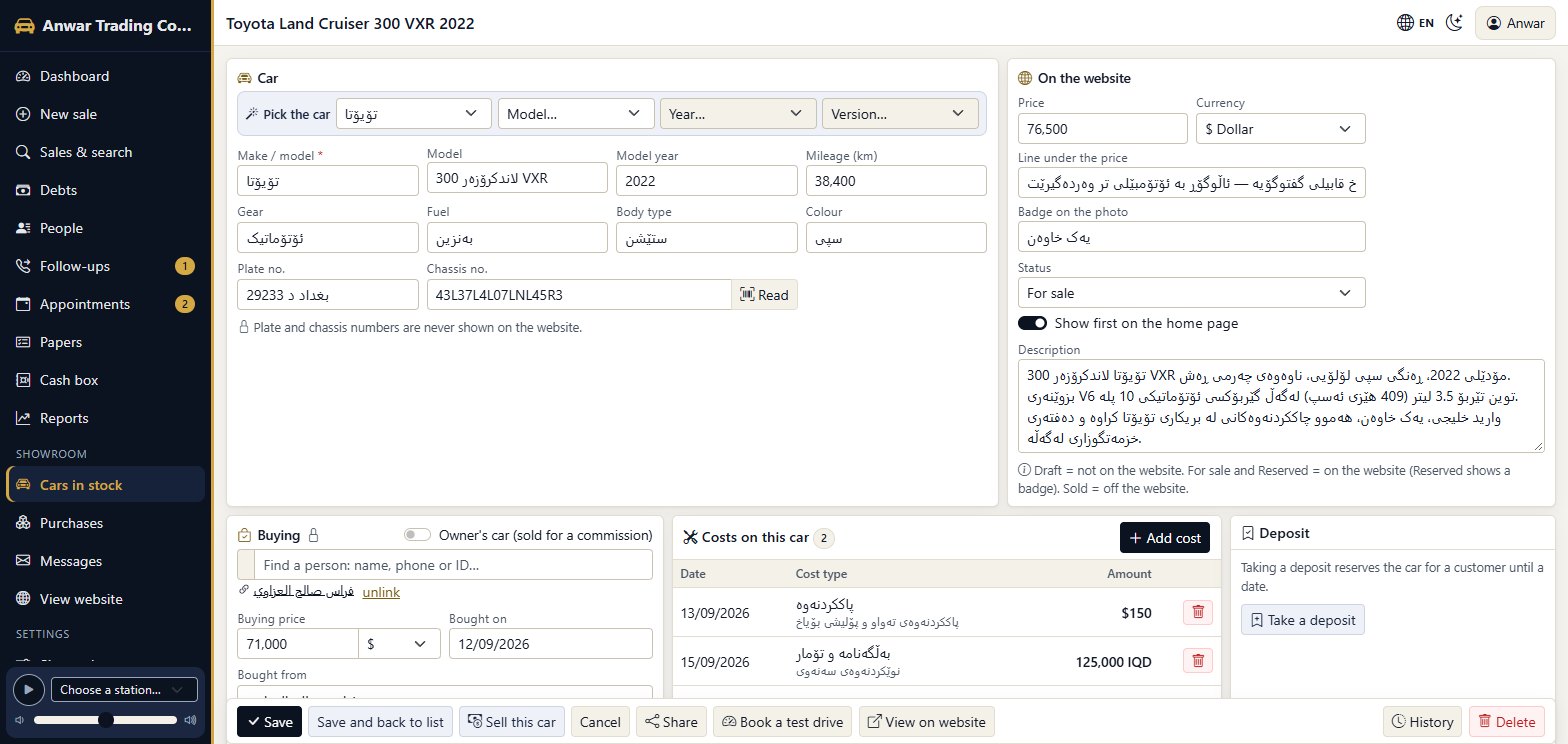Disable Show first on the home page
Viewport: 1568px width, 744px height.
point(1032,323)
